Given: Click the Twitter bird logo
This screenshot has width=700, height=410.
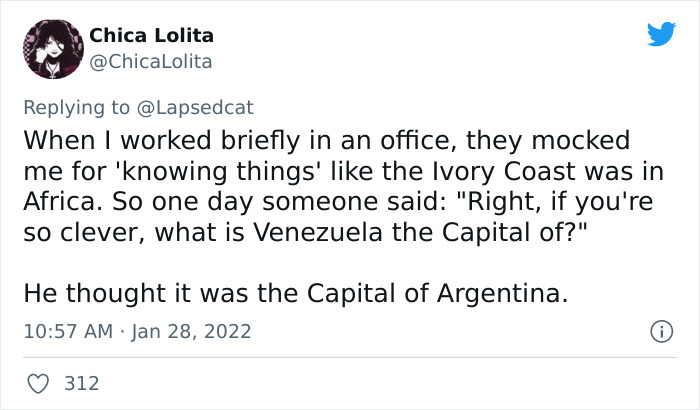Looking at the screenshot, I should 661,35.
